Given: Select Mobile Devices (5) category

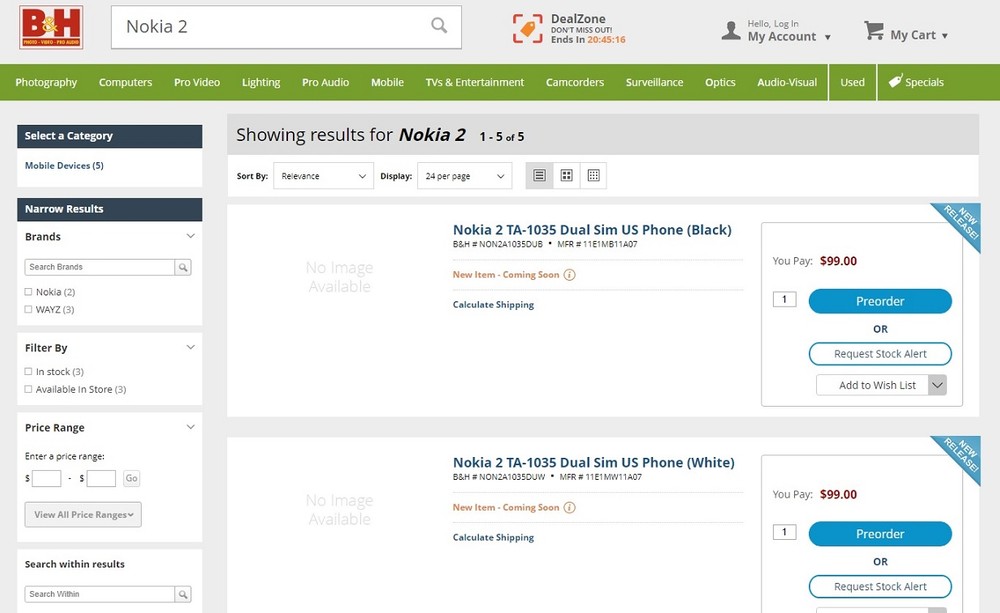Looking at the screenshot, I should [x=64, y=166].
